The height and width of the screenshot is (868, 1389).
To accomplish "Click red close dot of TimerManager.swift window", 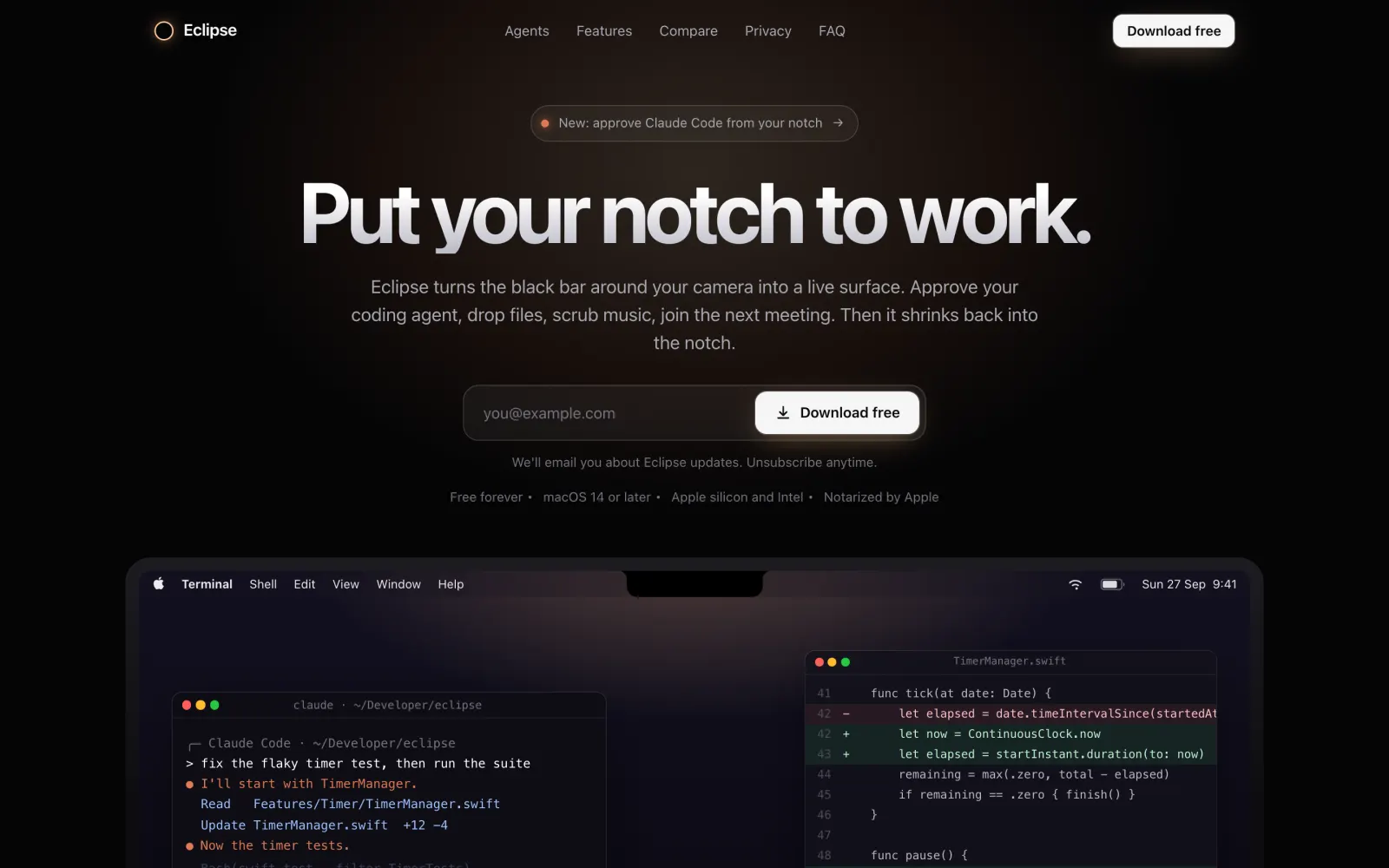I will [819, 661].
